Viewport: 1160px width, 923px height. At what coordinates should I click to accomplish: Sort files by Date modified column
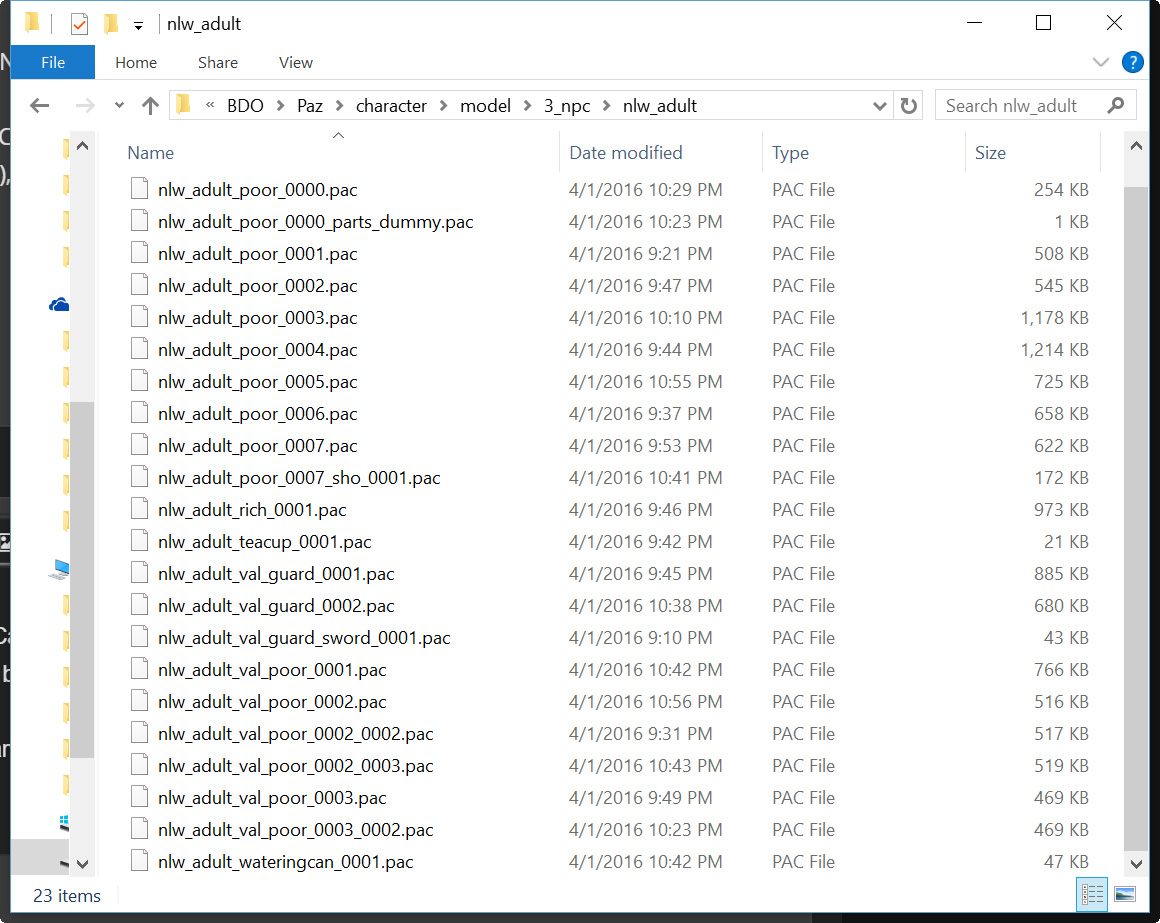626,153
